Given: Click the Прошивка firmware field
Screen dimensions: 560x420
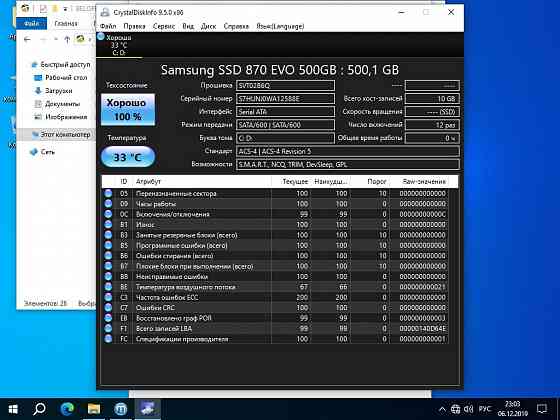Looking at the screenshot, I should coord(285,86).
